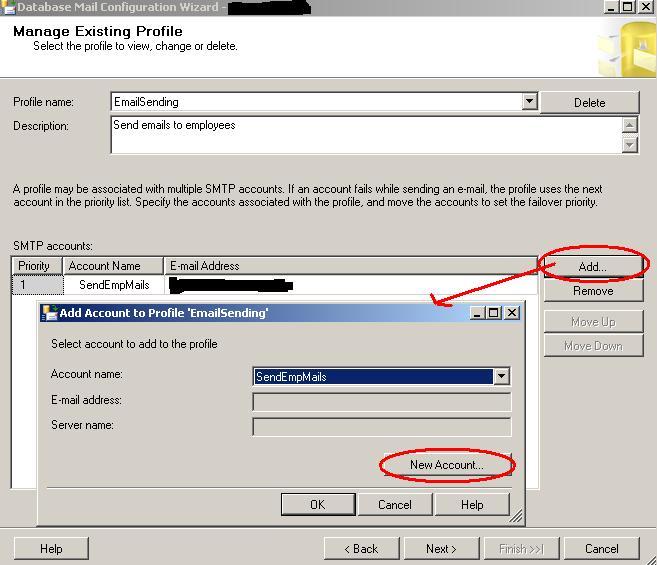Image resolution: width=657 pixels, height=565 pixels.
Task: Click the wizard title bar icon
Action: [x=8, y=7]
